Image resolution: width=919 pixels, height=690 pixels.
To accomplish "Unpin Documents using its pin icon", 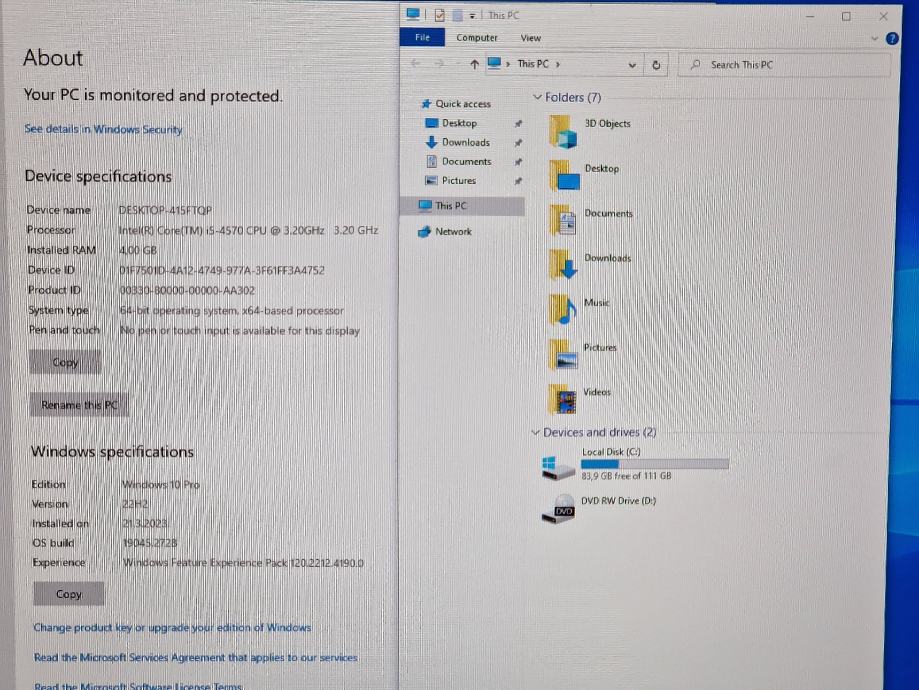I will [518, 162].
